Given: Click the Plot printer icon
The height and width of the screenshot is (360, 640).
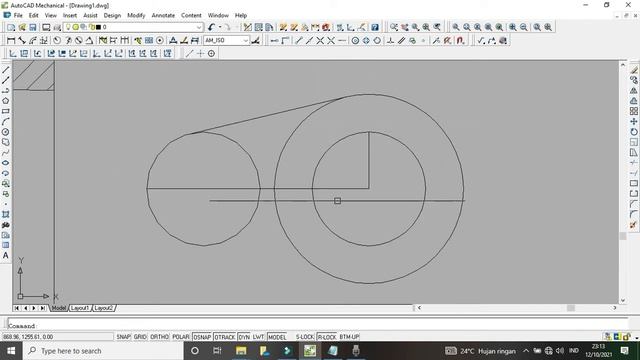Looking at the screenshot, I should (46, 27).
